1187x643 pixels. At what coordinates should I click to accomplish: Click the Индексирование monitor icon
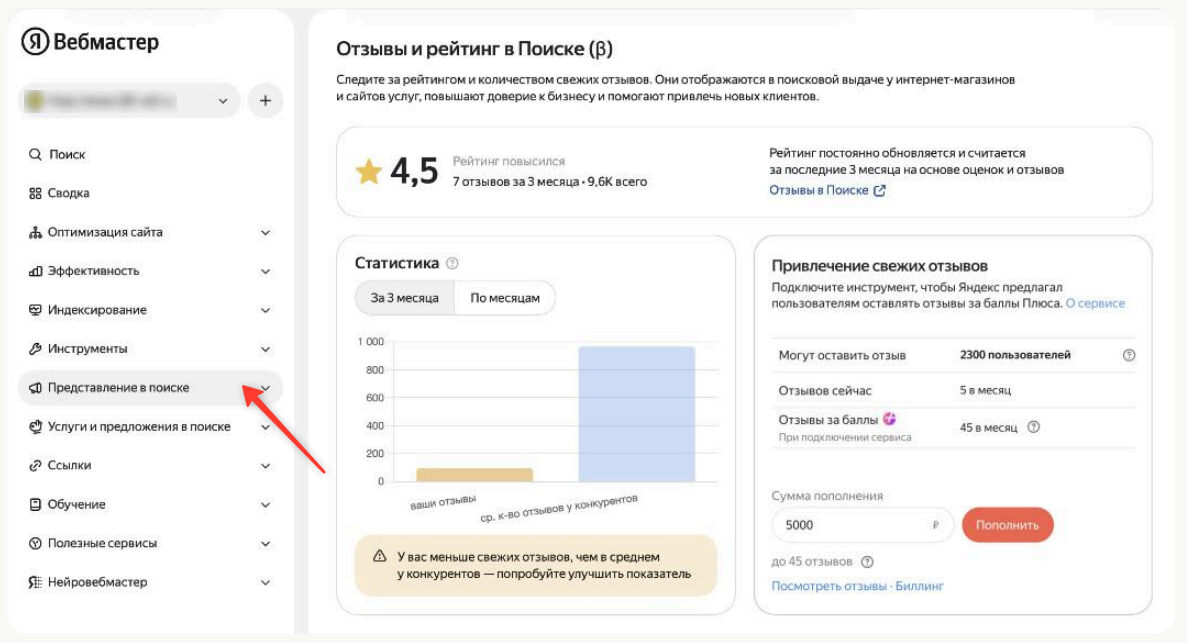(x=35, y=310)
